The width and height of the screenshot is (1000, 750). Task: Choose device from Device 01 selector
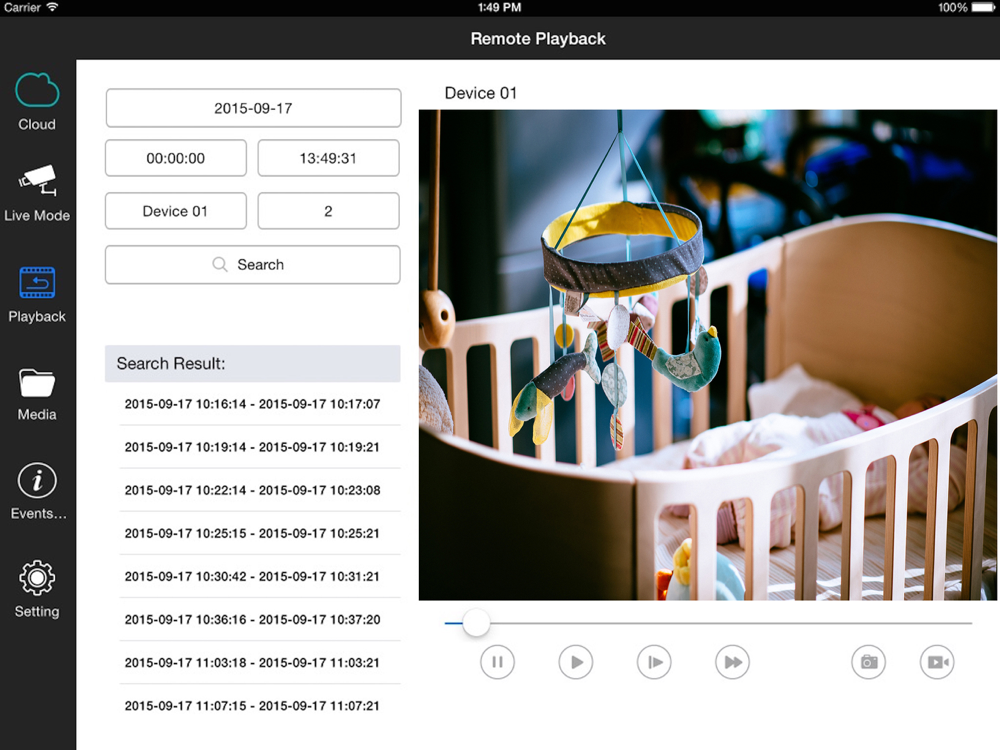click(x=175, y=211)
